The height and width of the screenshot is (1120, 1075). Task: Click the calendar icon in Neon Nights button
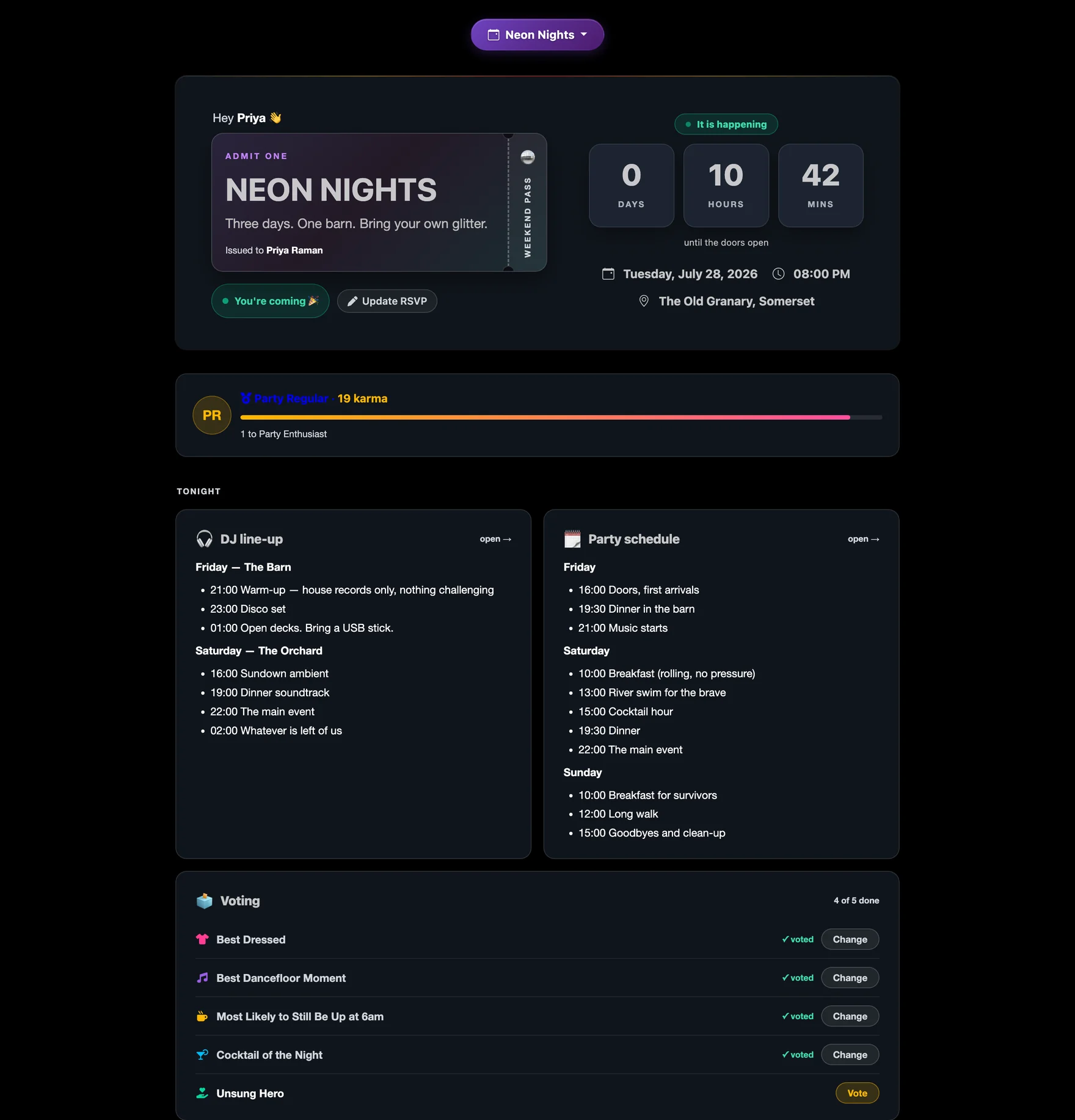pos(494,35)
